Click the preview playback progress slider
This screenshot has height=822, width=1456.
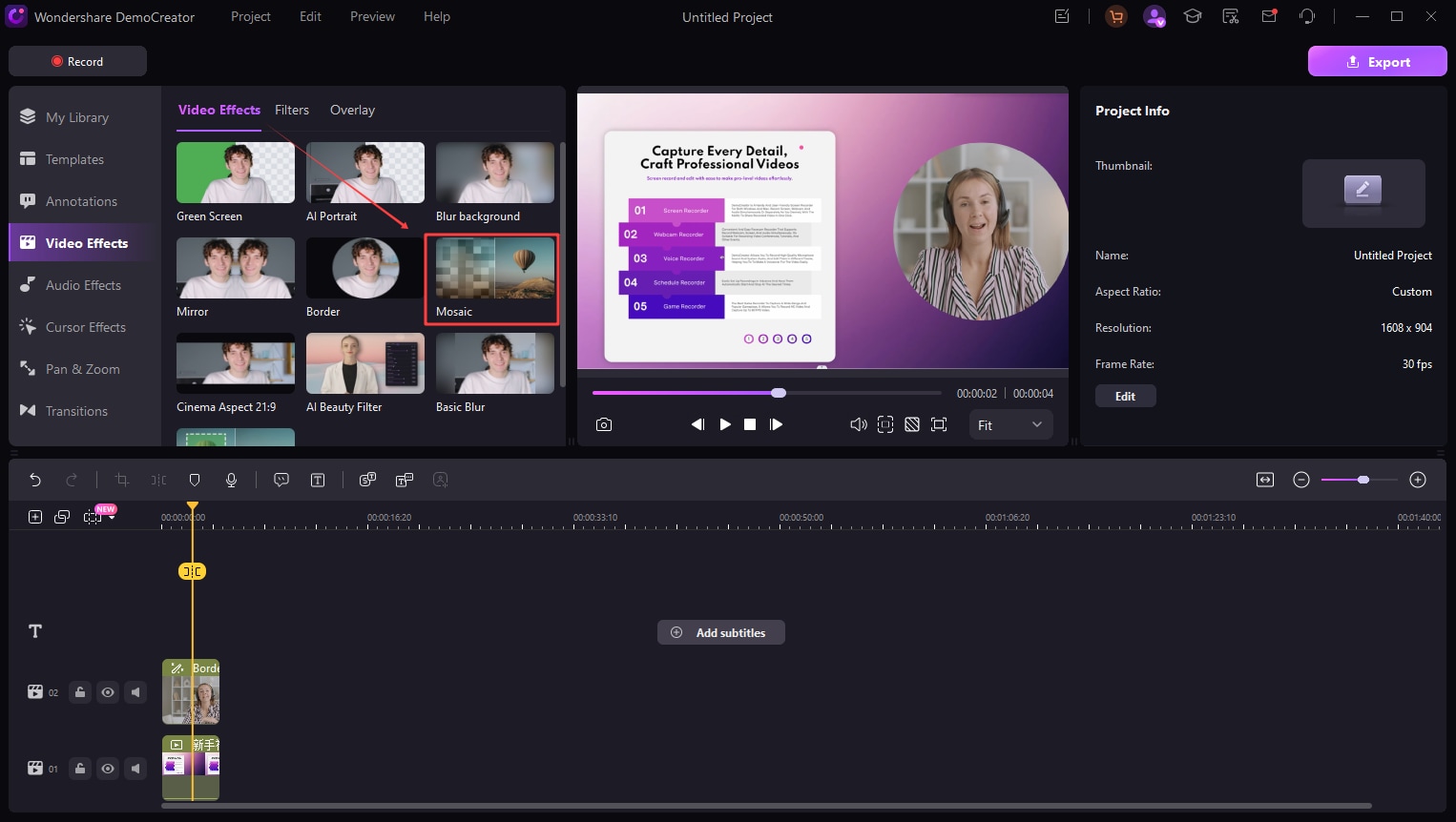[x=779, y=393]
